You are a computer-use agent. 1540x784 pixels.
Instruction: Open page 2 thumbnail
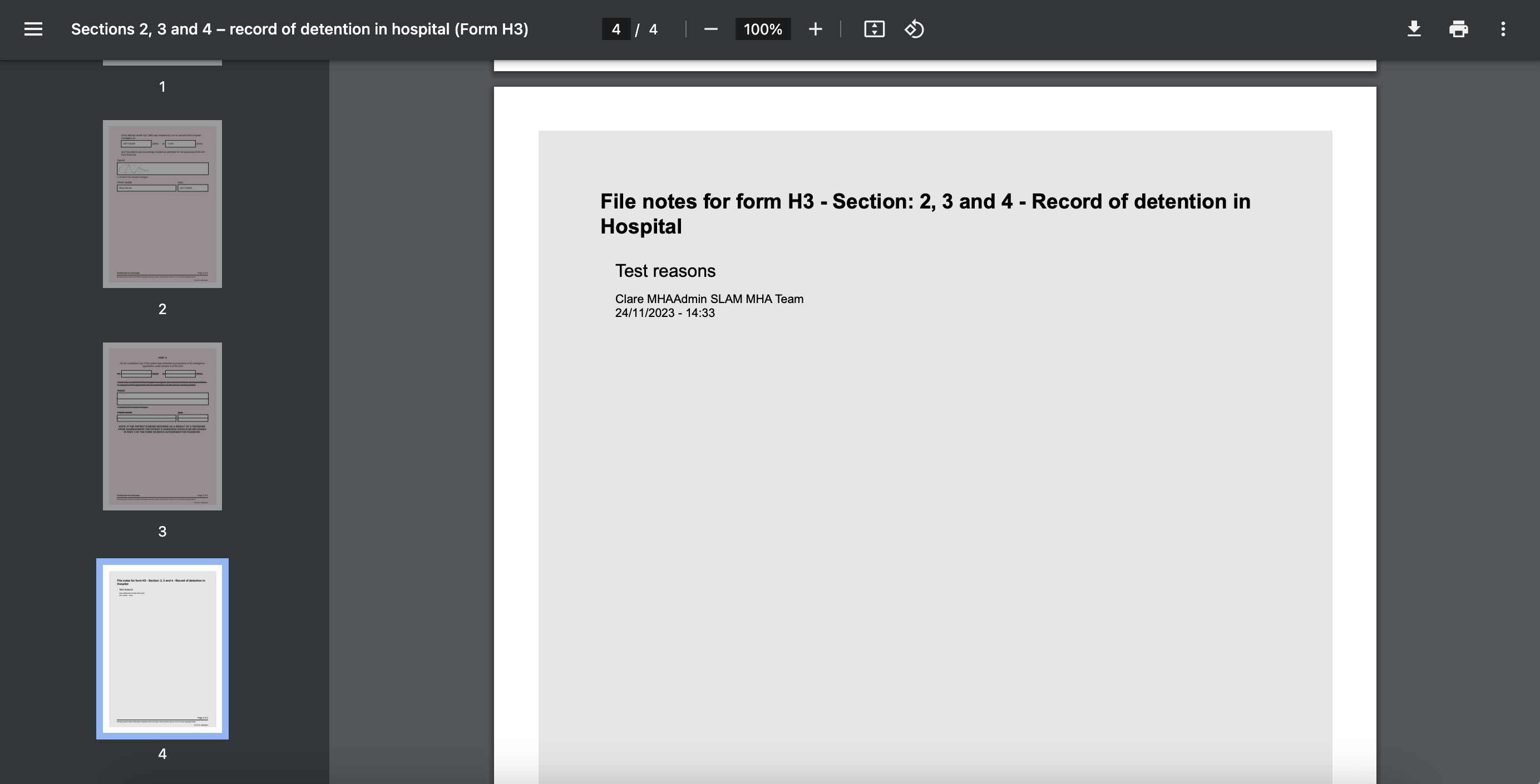pos(162,204)
